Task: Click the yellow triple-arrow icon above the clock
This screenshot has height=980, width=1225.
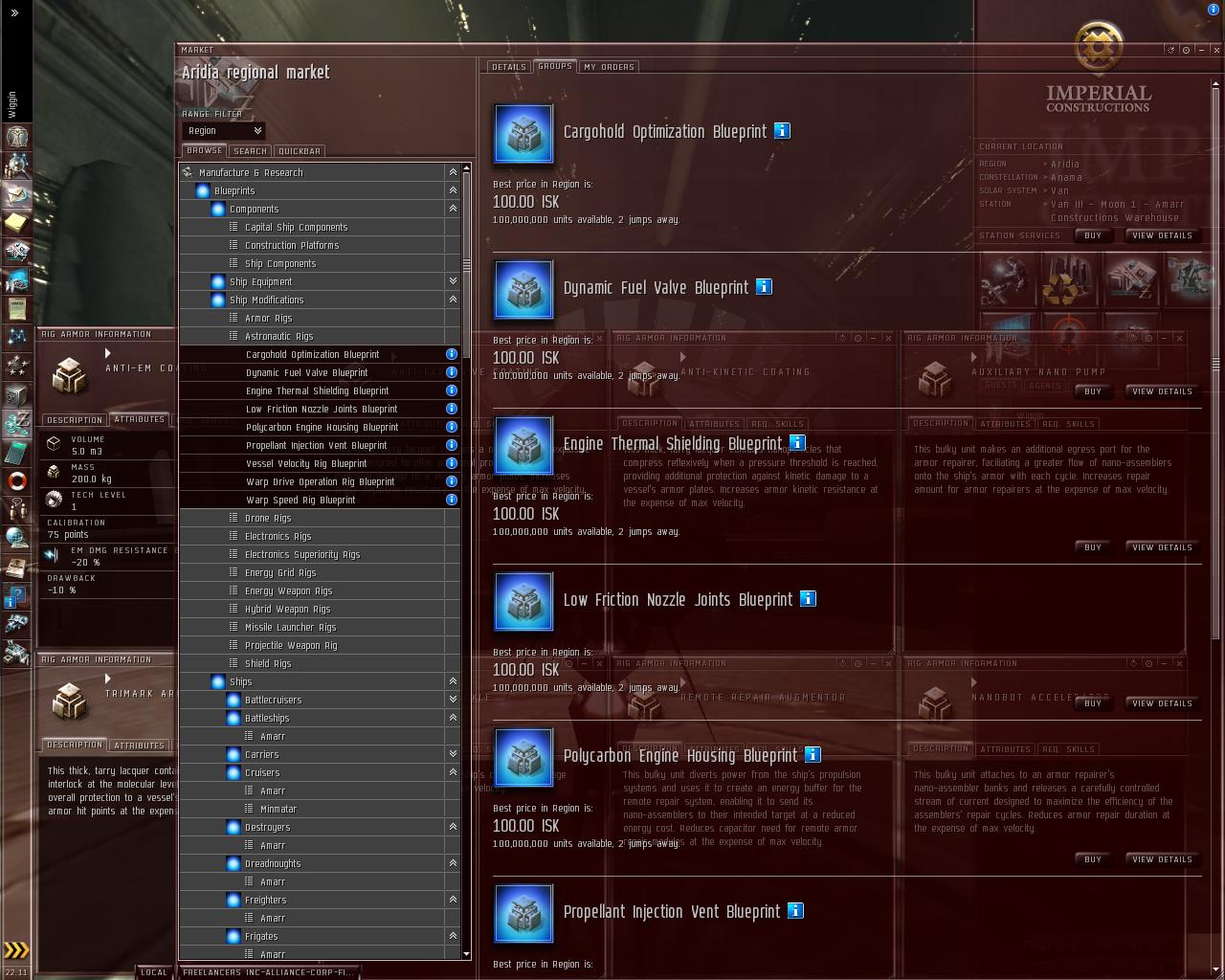Action: click(16, 950)
